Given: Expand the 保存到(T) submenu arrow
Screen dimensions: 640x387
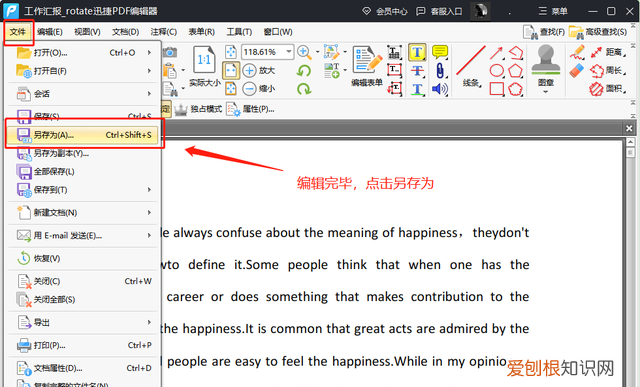Looking at the screenshot, I should [149, 190].
